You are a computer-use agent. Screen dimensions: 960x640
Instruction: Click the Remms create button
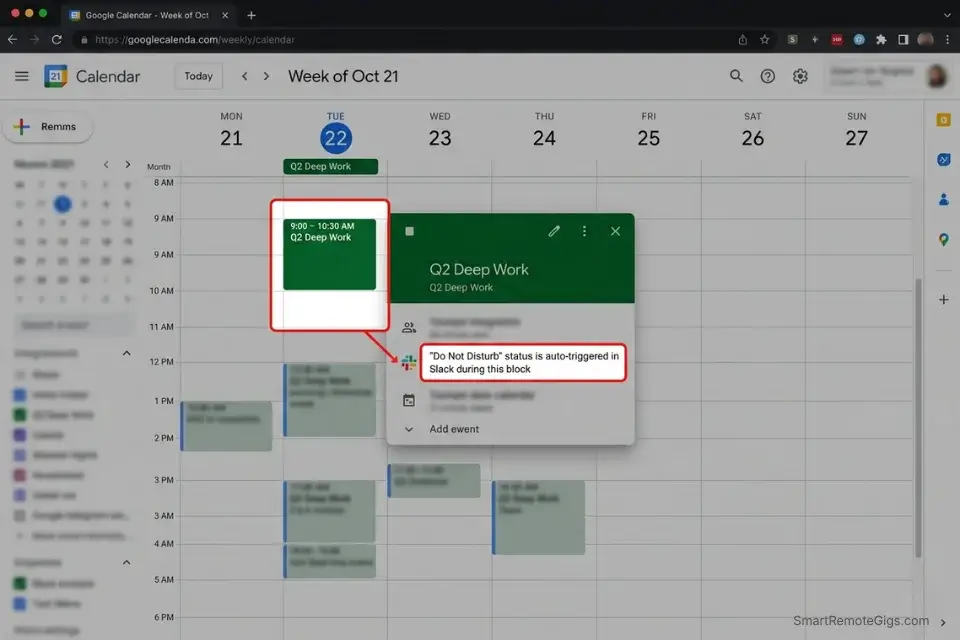[48, 127]
